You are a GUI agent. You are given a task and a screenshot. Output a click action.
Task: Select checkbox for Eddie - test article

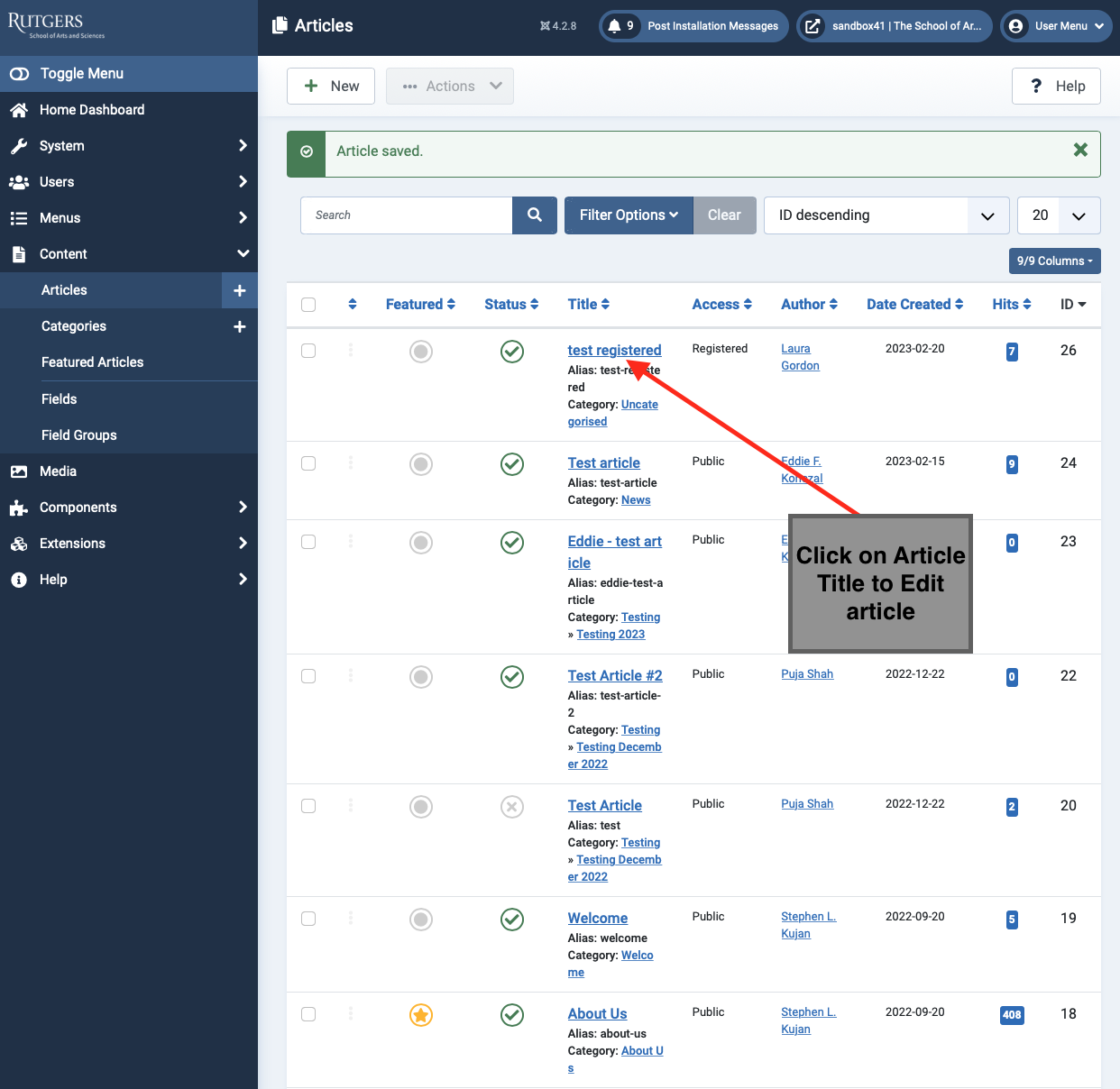click(308, 542)
